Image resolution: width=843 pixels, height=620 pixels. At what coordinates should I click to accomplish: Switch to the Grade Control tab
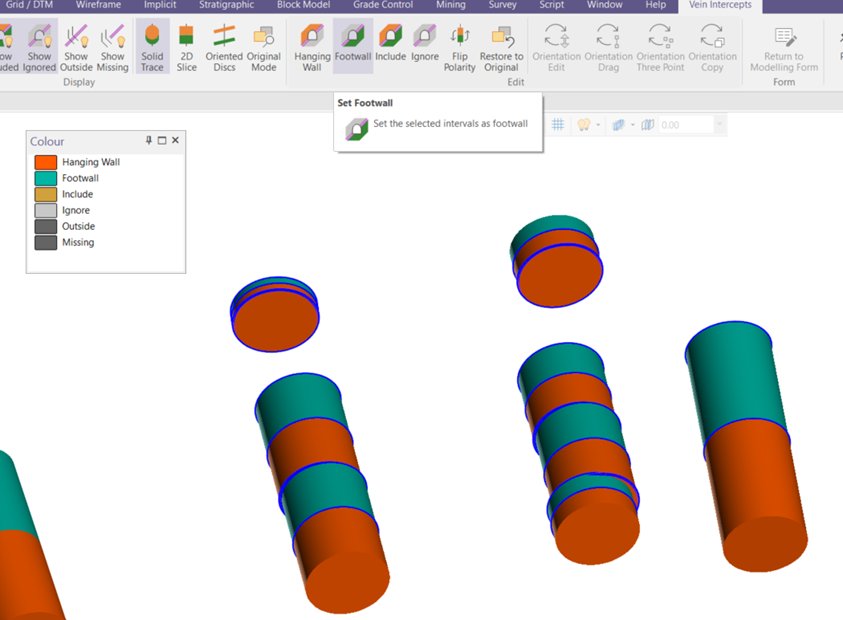[383, 5]
